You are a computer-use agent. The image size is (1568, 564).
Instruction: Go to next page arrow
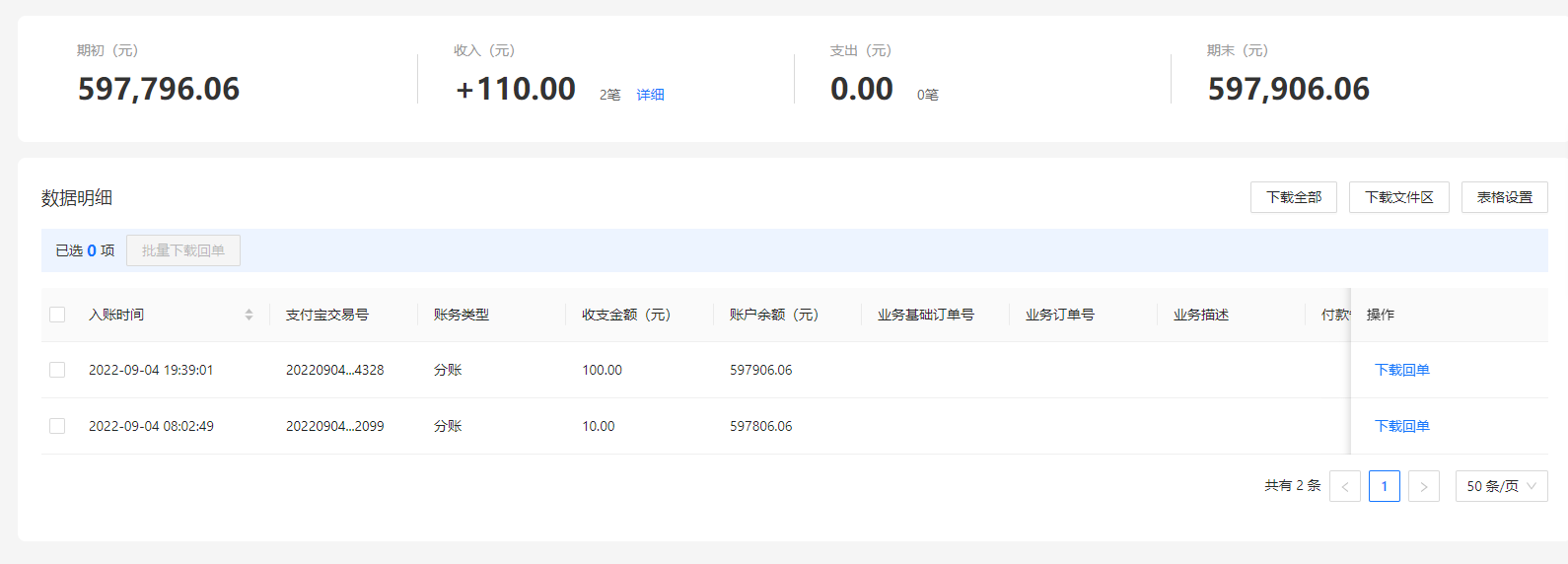point(1423,486)
